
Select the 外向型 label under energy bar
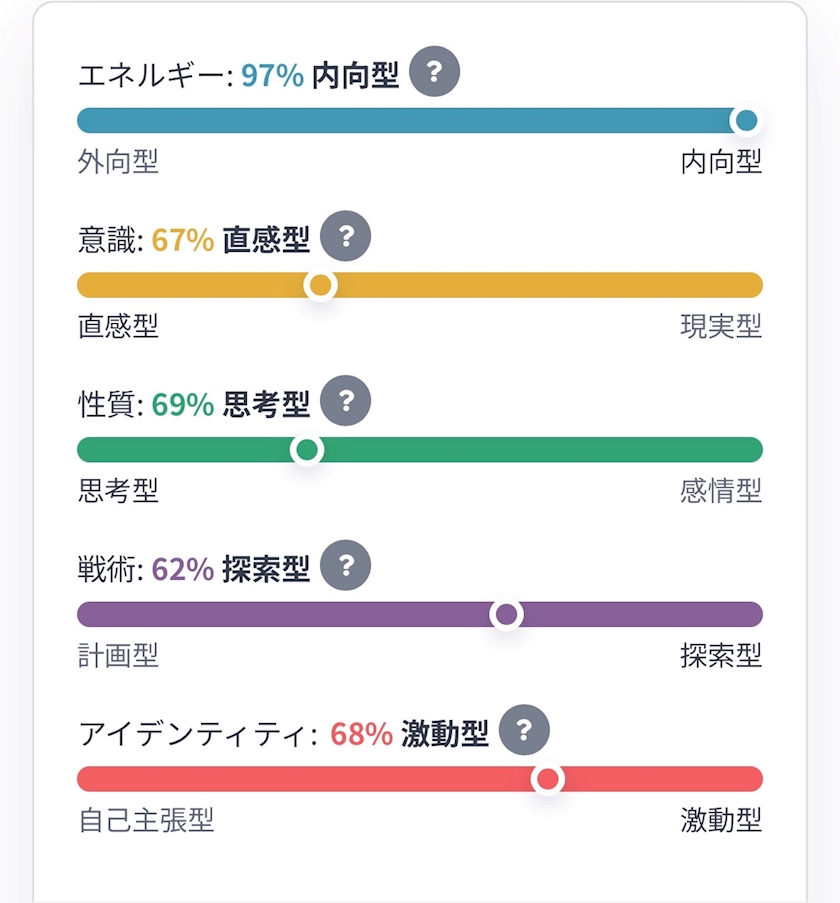(118, 161)
